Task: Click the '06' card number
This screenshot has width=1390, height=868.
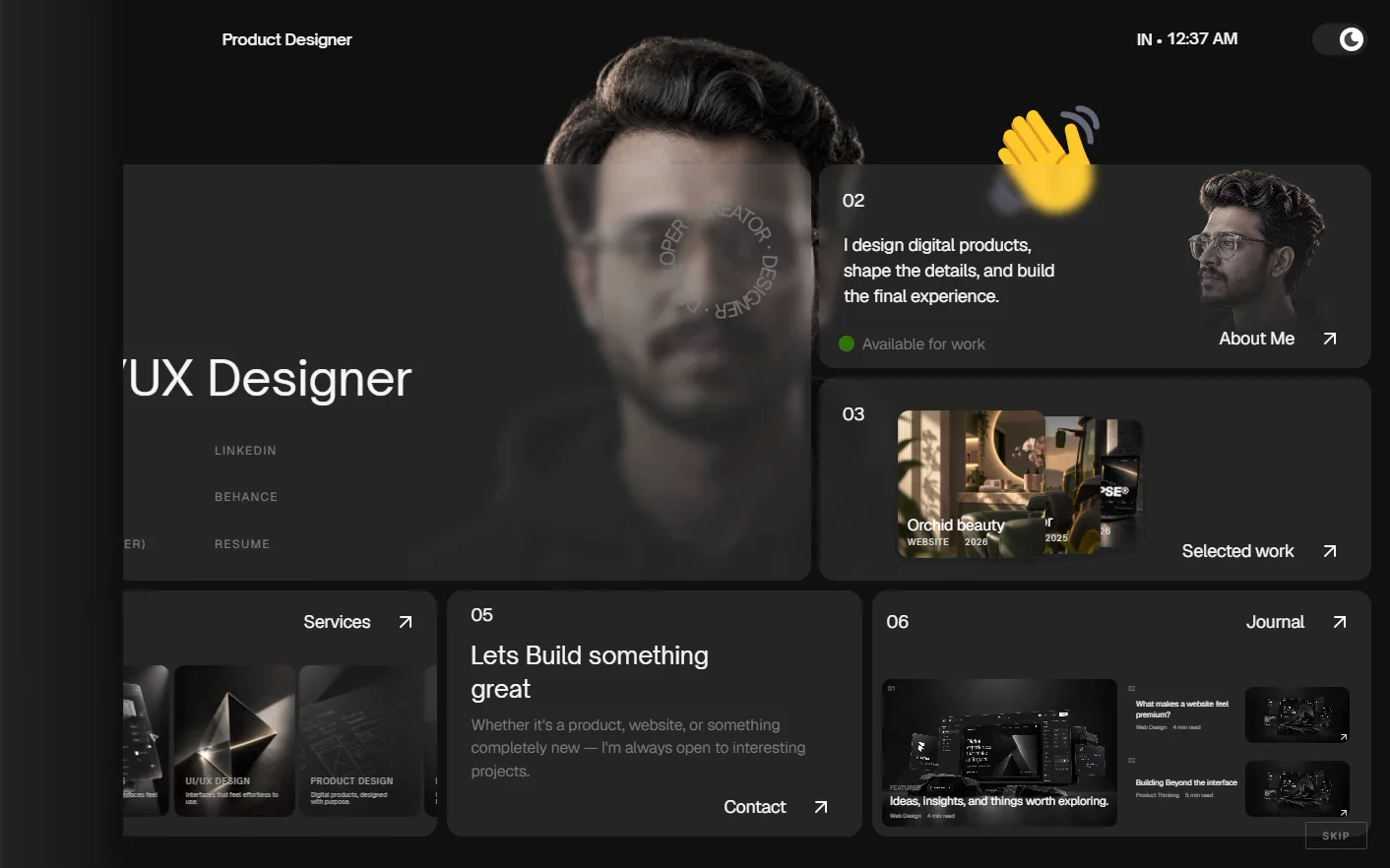Action: pyautogui.click(x=898, y=622)
